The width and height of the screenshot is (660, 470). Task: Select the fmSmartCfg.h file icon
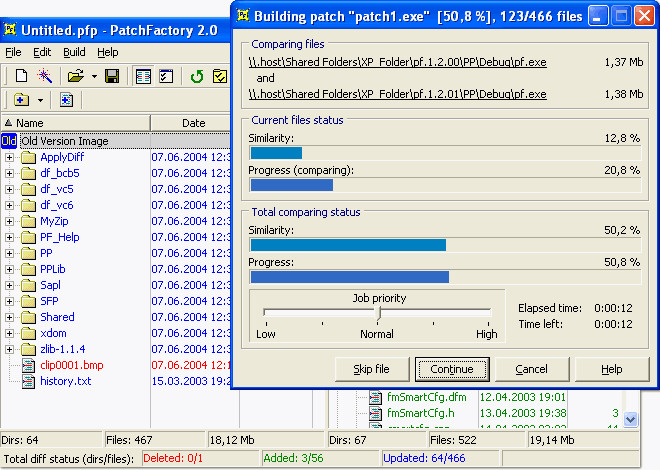click(375, 413)
